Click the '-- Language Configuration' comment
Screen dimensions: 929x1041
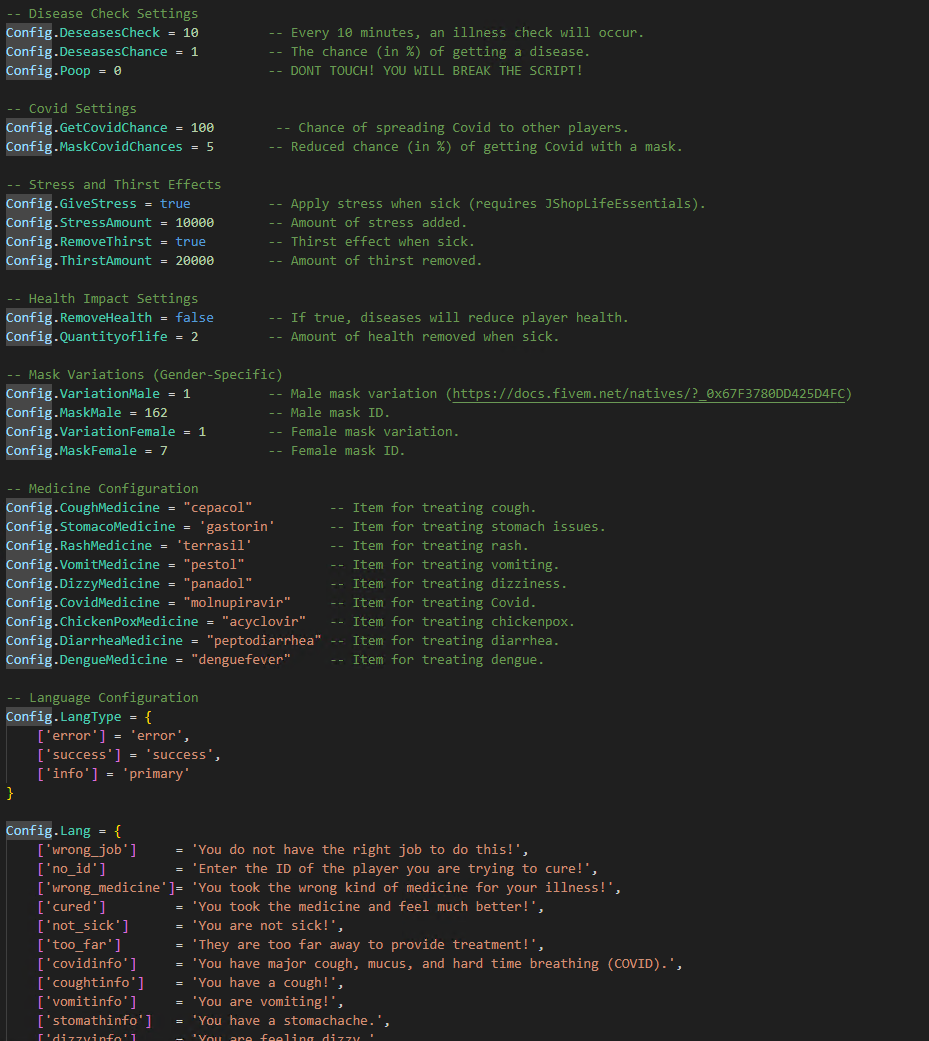[x=102, y=698]
